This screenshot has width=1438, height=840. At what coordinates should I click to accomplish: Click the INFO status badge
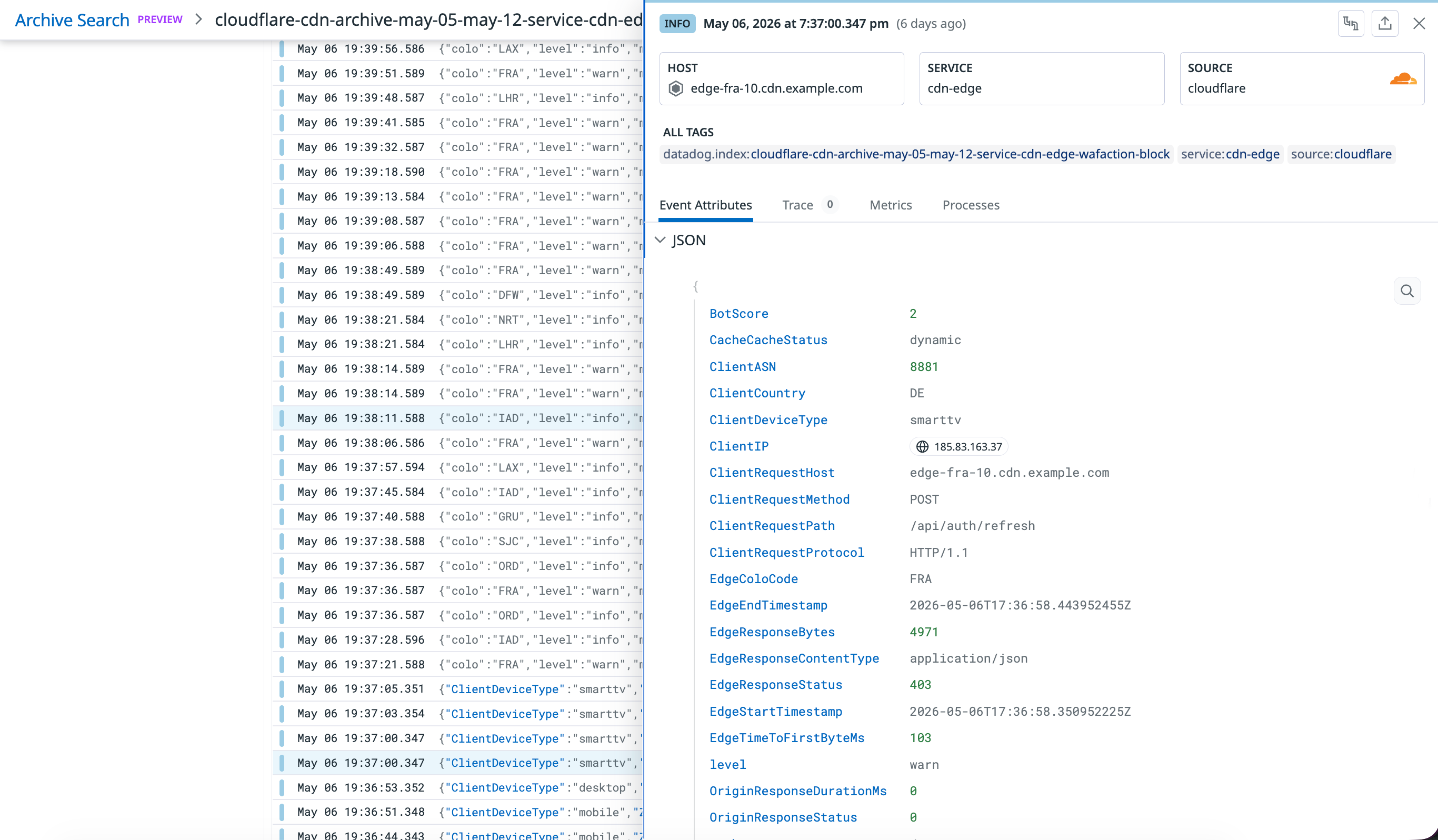(677, 23)
